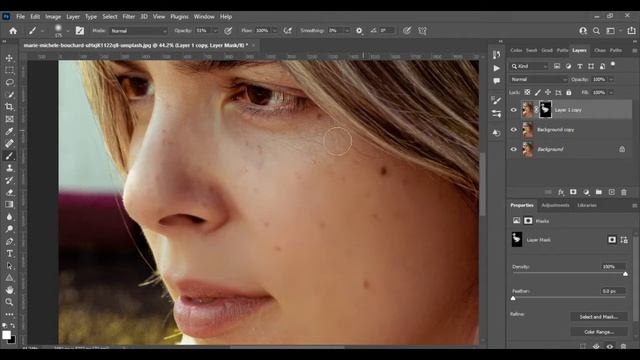This screenshot has width=640, height=360.
Task: Open brush blending Mode dropdown
Action: (x=139, y=31)
